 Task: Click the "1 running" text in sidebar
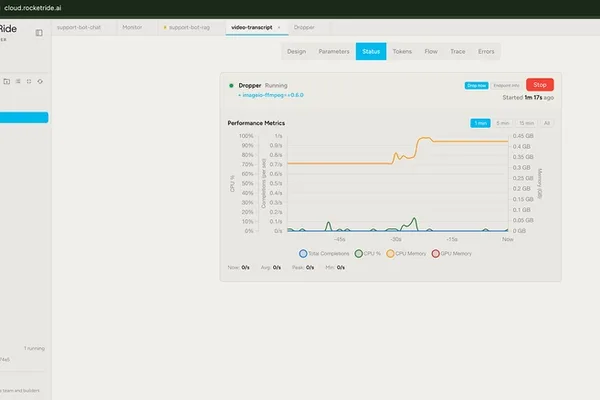click(34, 348)
